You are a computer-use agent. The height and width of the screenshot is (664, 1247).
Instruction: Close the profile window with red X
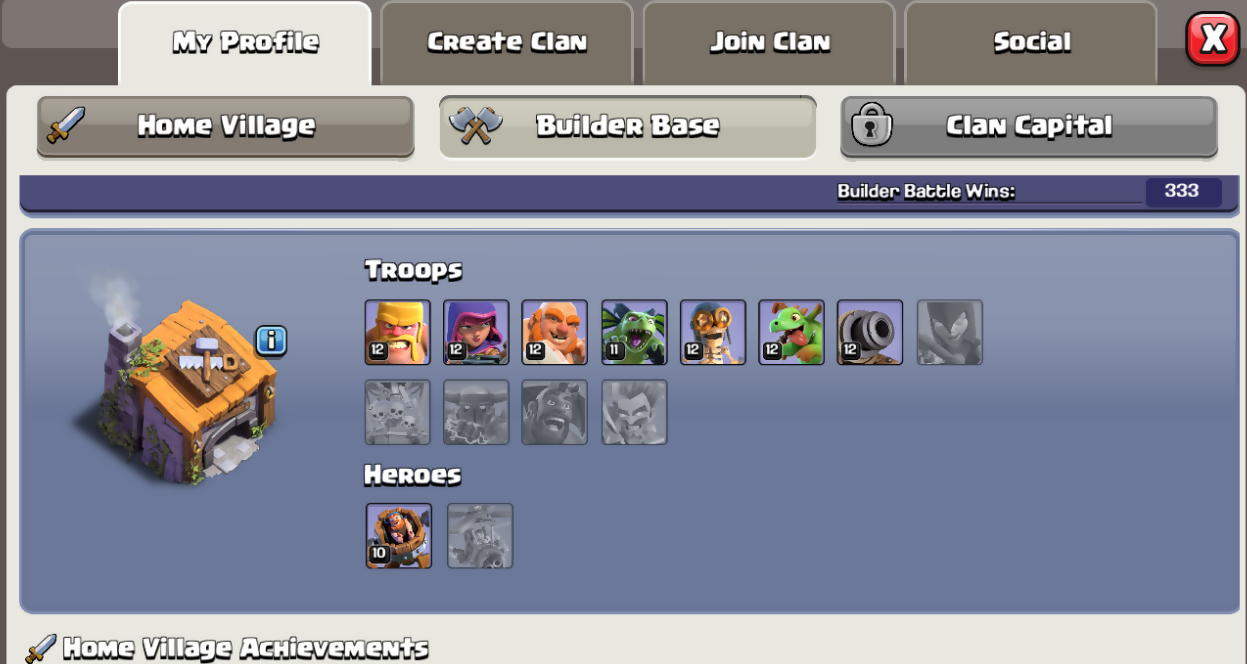1212,39
